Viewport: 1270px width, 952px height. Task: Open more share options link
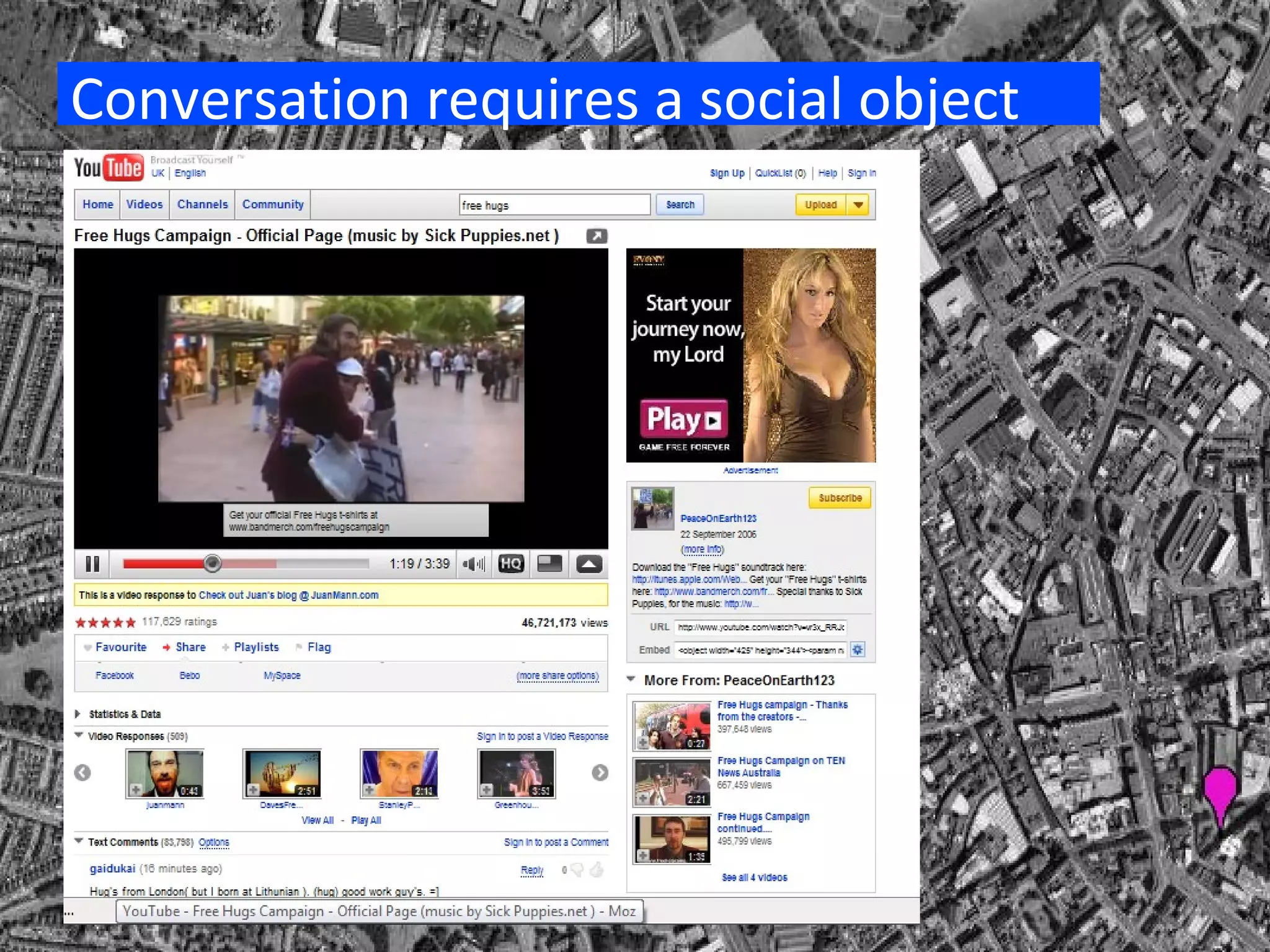point(557,676)
